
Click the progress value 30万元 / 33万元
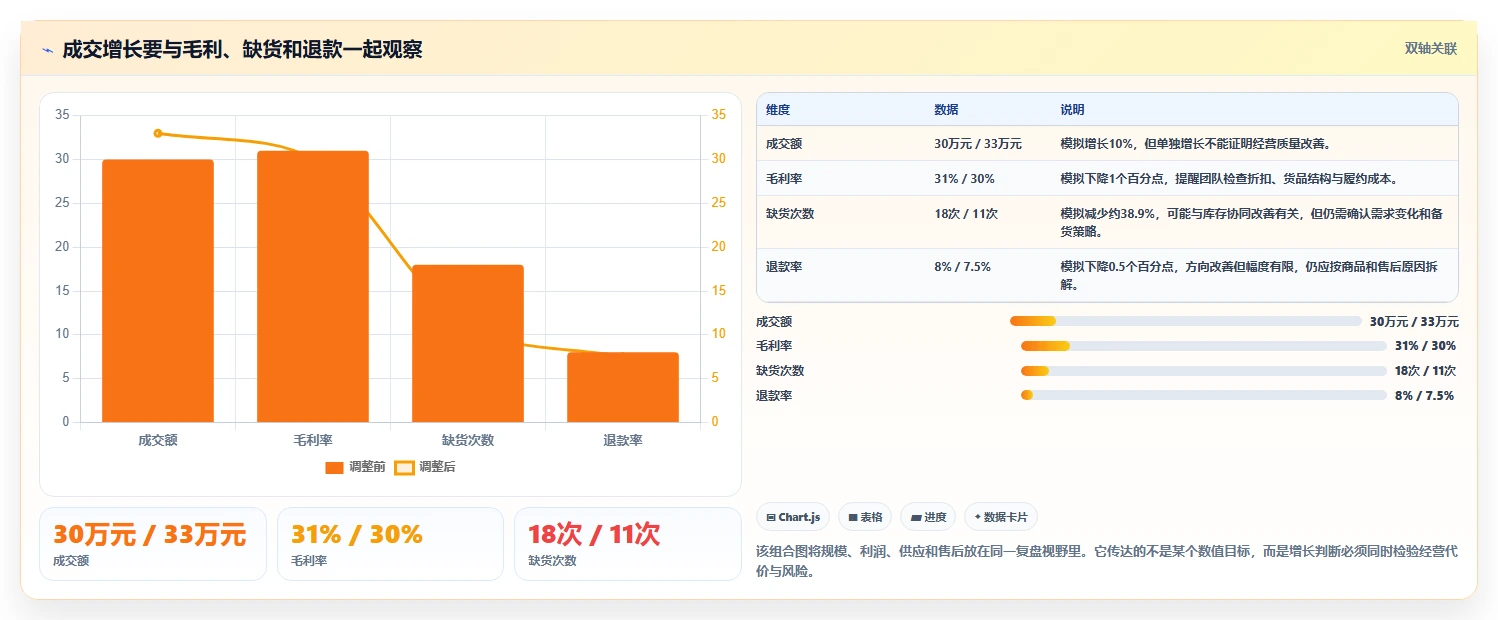pyautogui.click(x=1414, y=322)
